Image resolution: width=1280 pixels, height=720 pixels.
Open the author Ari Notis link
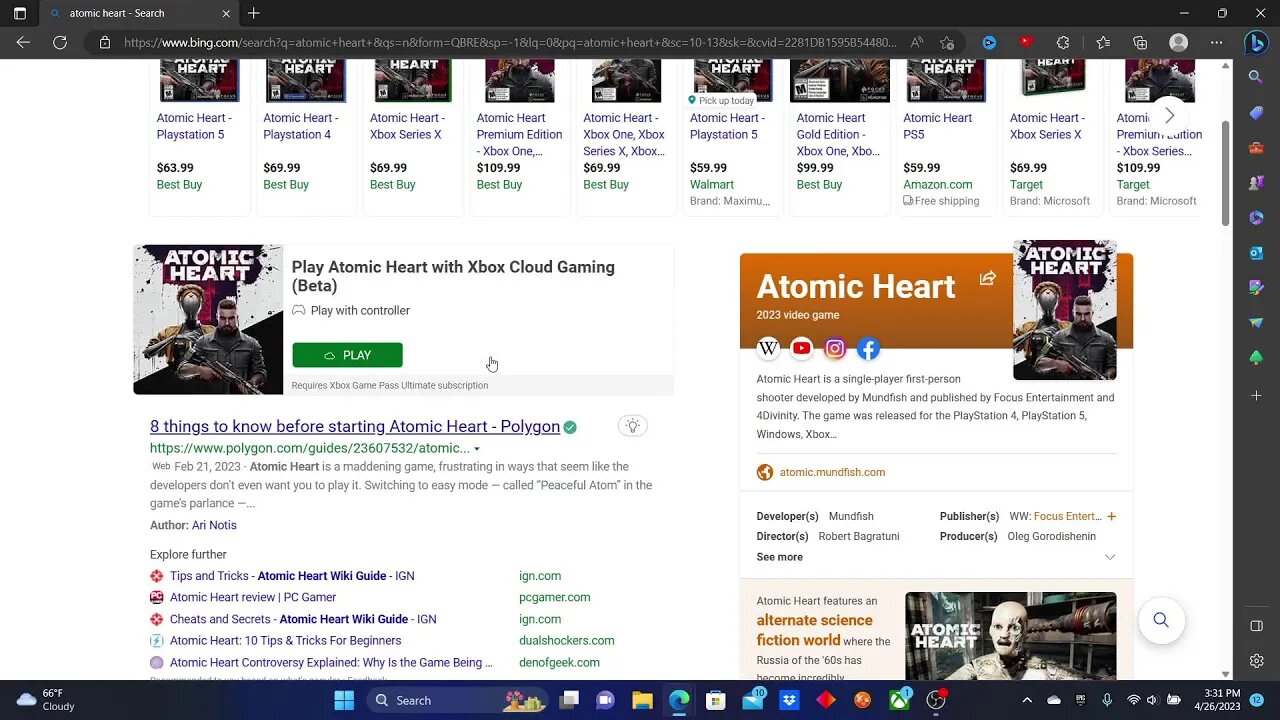point(214,525)
